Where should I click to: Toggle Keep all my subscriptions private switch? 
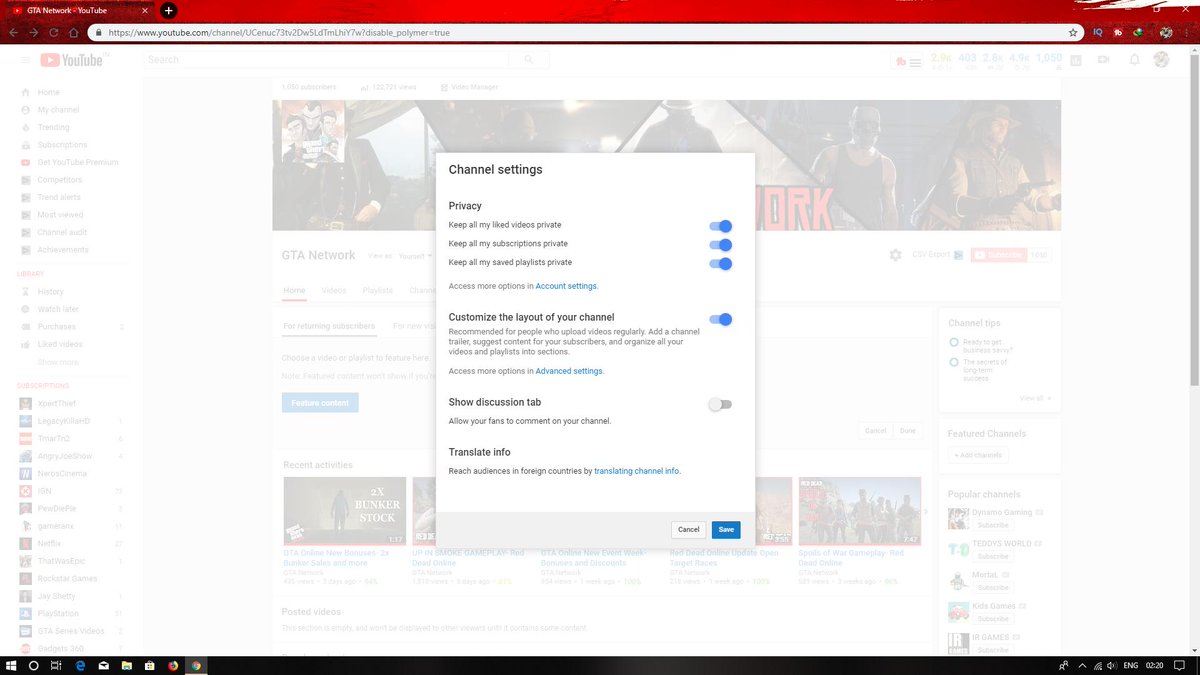point(721,244)
